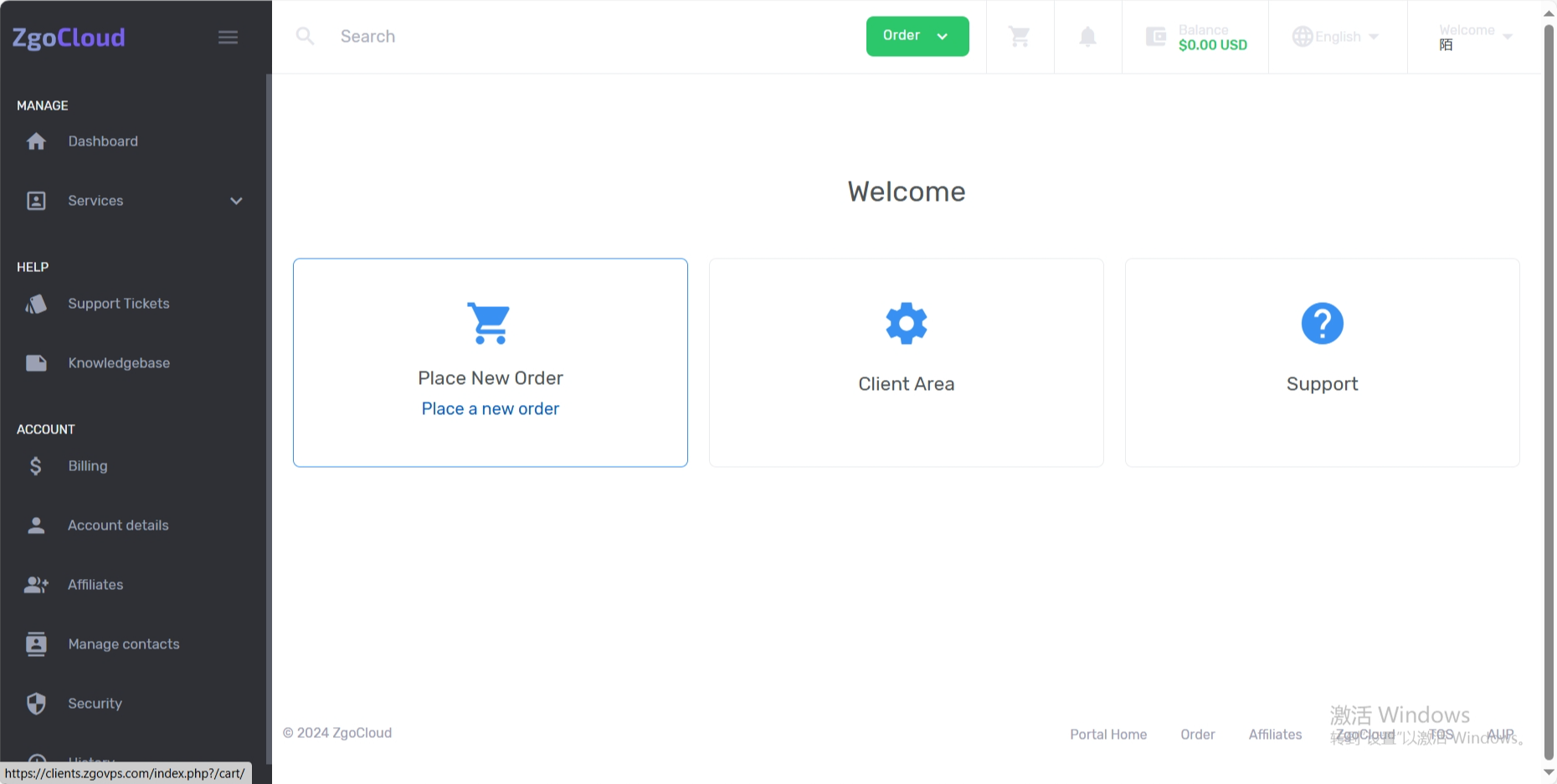
Task: Open the green Order dropdown button
Action: (917, 36)
